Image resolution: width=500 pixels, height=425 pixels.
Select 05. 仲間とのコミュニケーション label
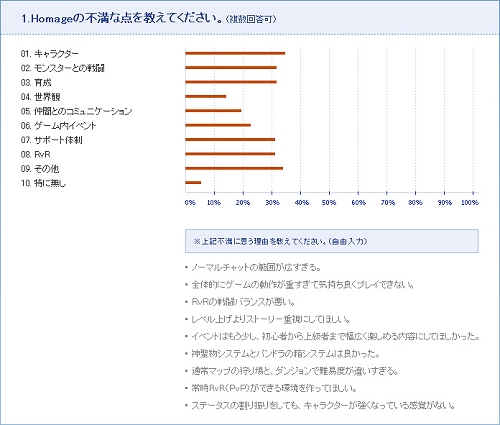coord(76,111)
